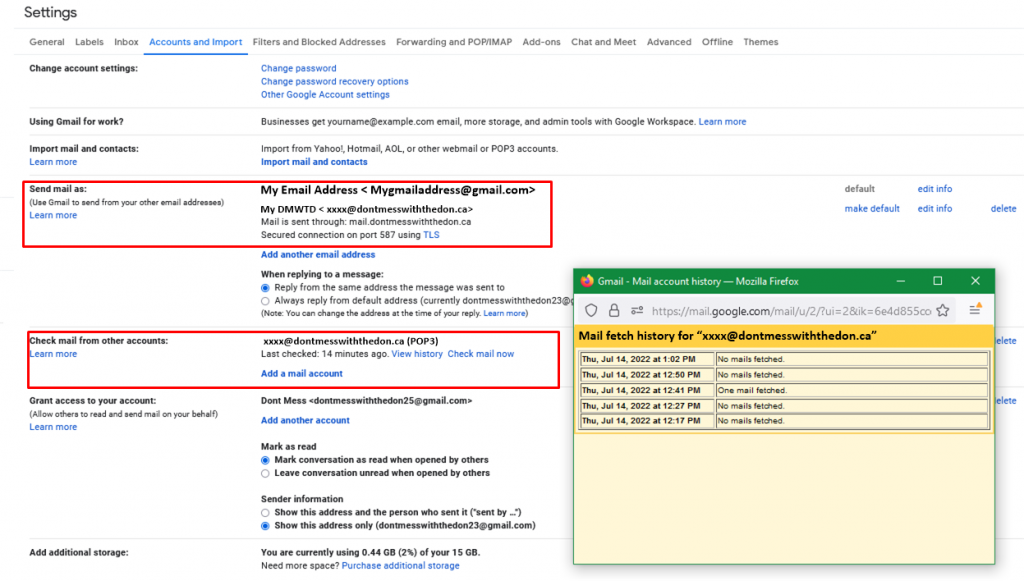The height and width of the screenshot is (581, 1024).
Task: Maximize the Mail account history window
Action: tap(938, 281)
